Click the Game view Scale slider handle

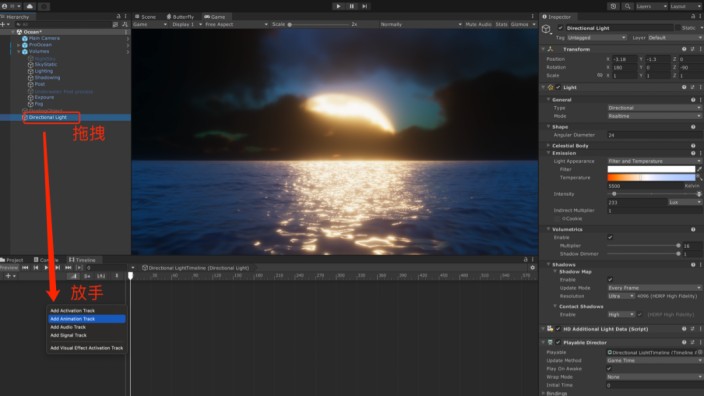pyautogui.click(x=290, y=24)
